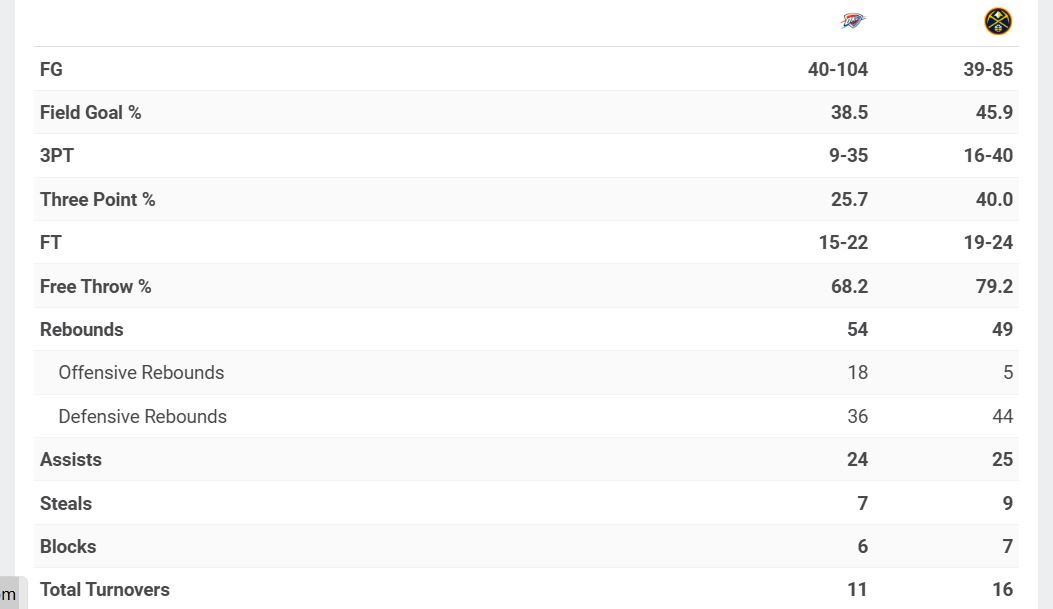
Task: Click the Three Point % label
Action: (x=97, y=199)
